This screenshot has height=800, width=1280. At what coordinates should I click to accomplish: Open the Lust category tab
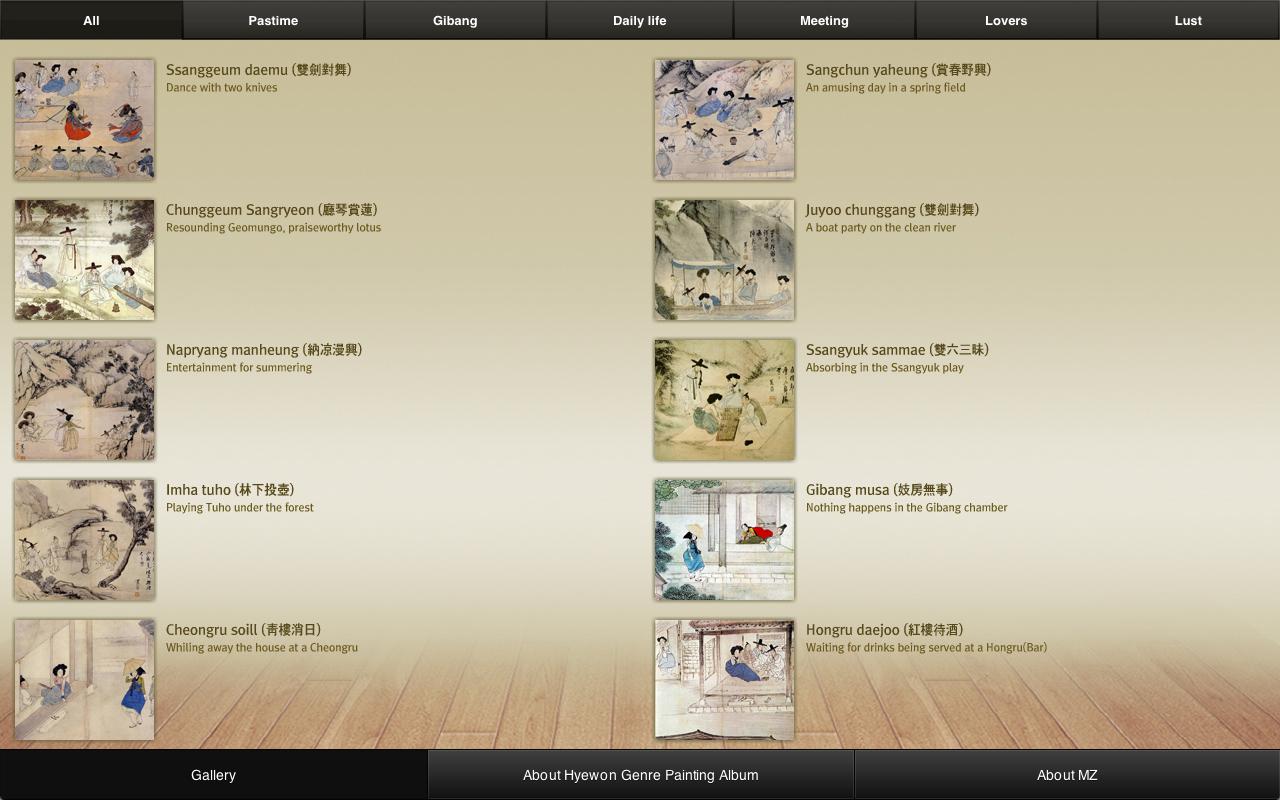click(1188, 20)
